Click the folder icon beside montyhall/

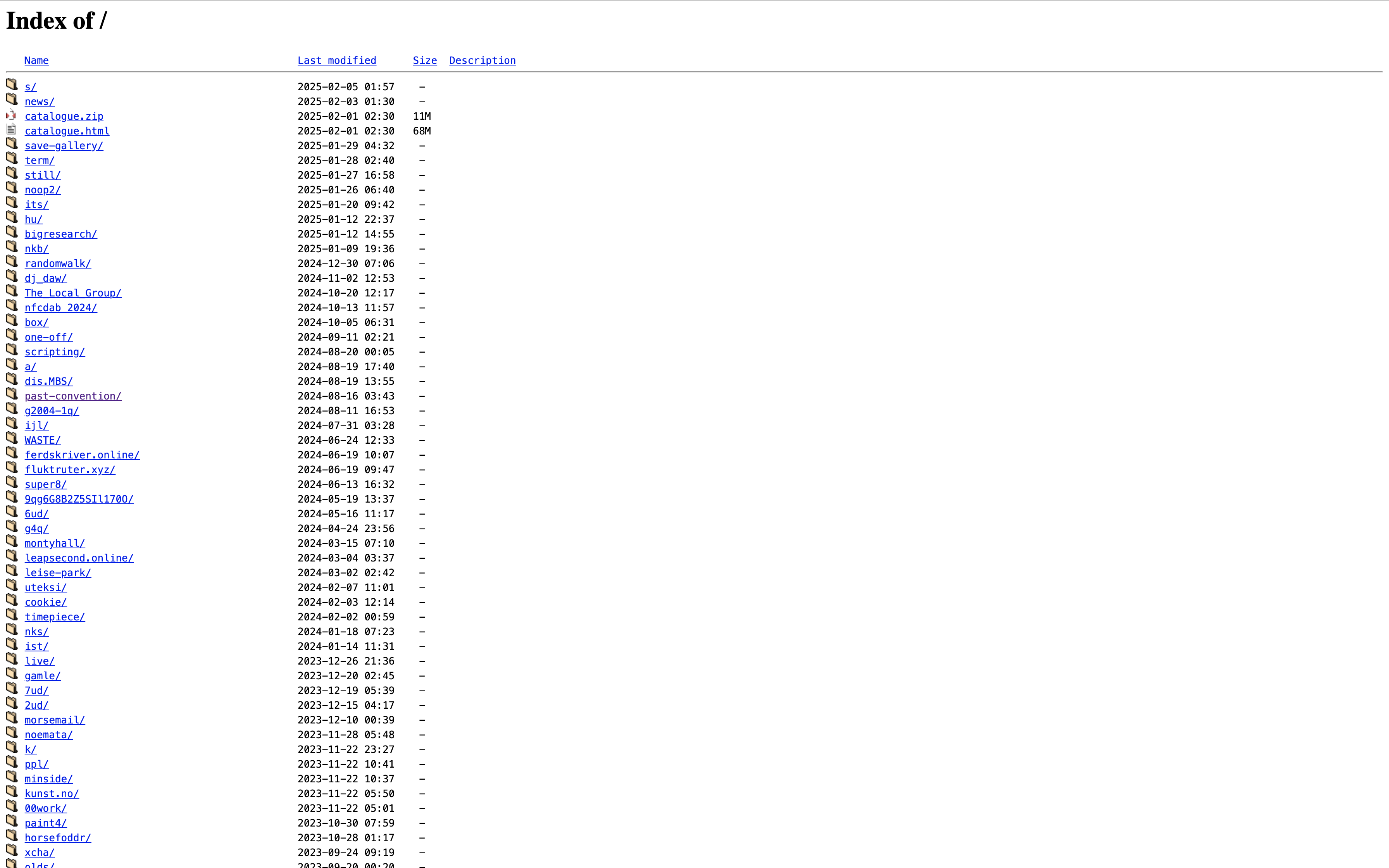12,541
